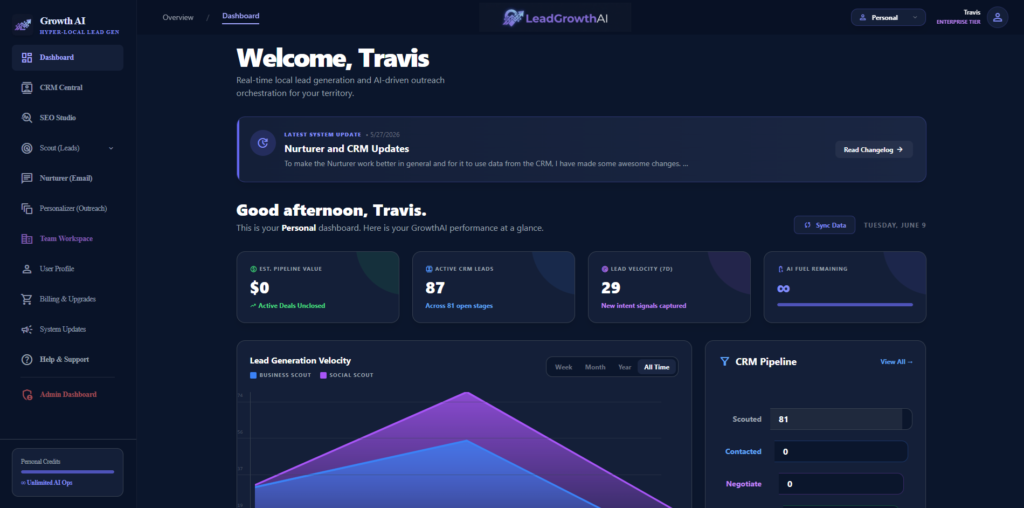Open the Nurturer and CRM Updates title
Screen dimensions: 1024x508
[347, 149]
